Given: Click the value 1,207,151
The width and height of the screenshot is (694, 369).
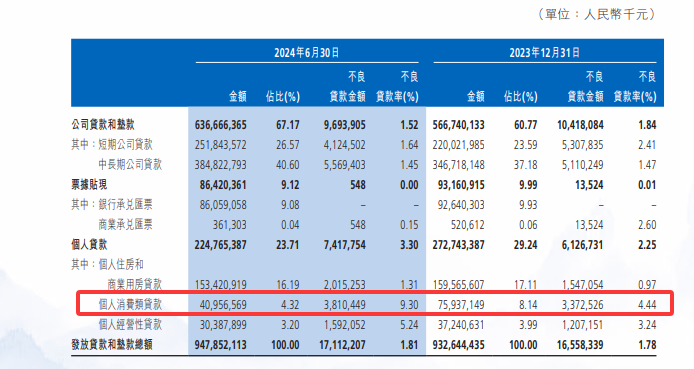Looking at the screenshot, I should [582, 325].
